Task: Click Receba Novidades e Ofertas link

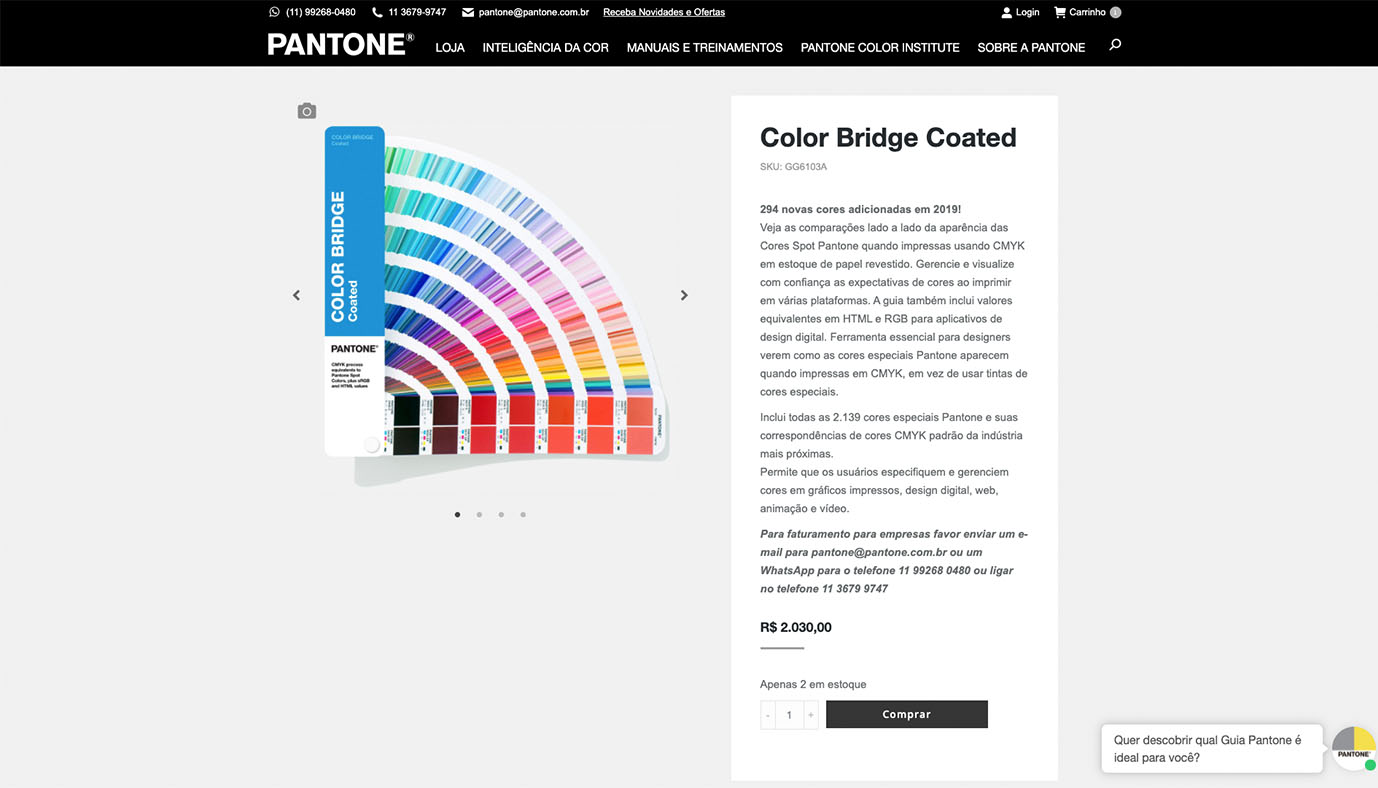Action: pos(664,12)
